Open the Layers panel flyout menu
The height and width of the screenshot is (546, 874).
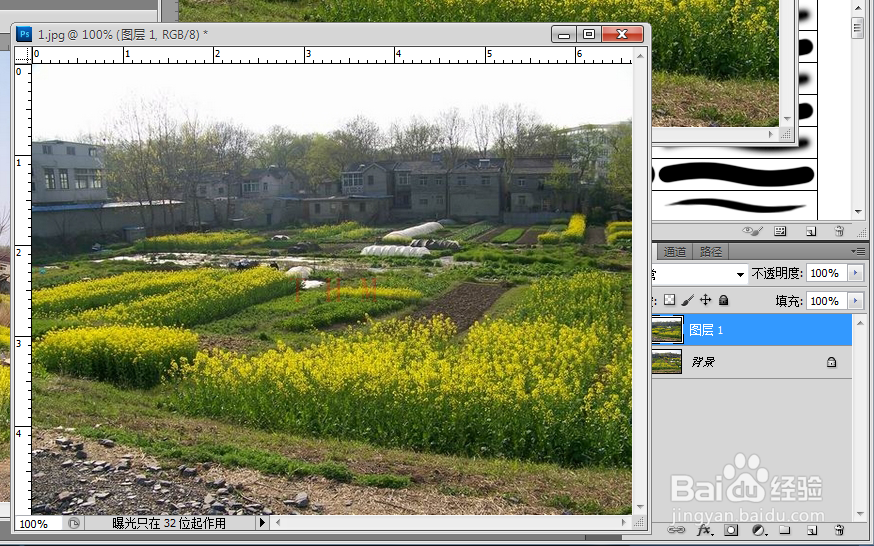(859, 251)
